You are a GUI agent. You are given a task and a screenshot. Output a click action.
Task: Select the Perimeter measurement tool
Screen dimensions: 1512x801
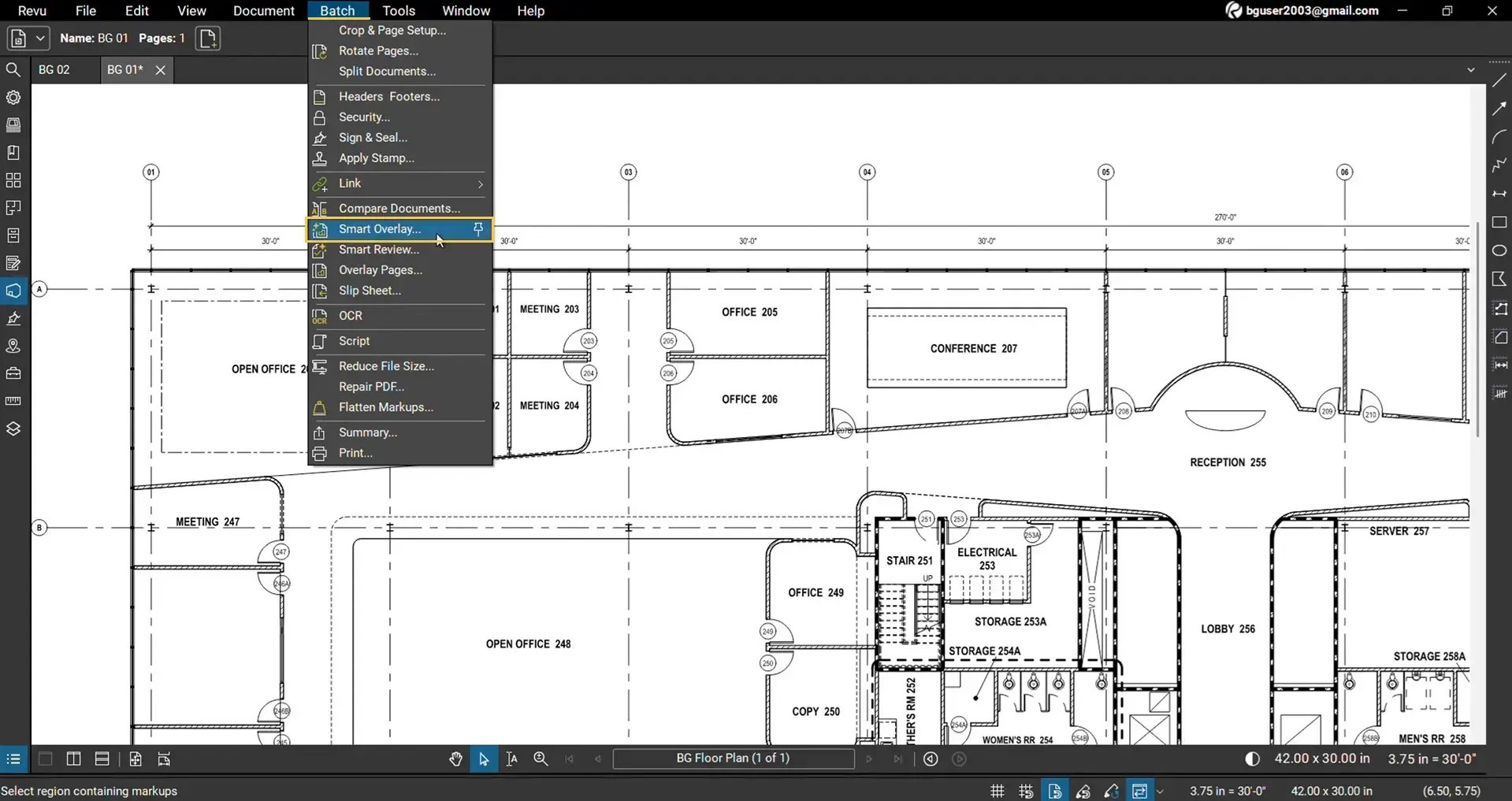1499,309
